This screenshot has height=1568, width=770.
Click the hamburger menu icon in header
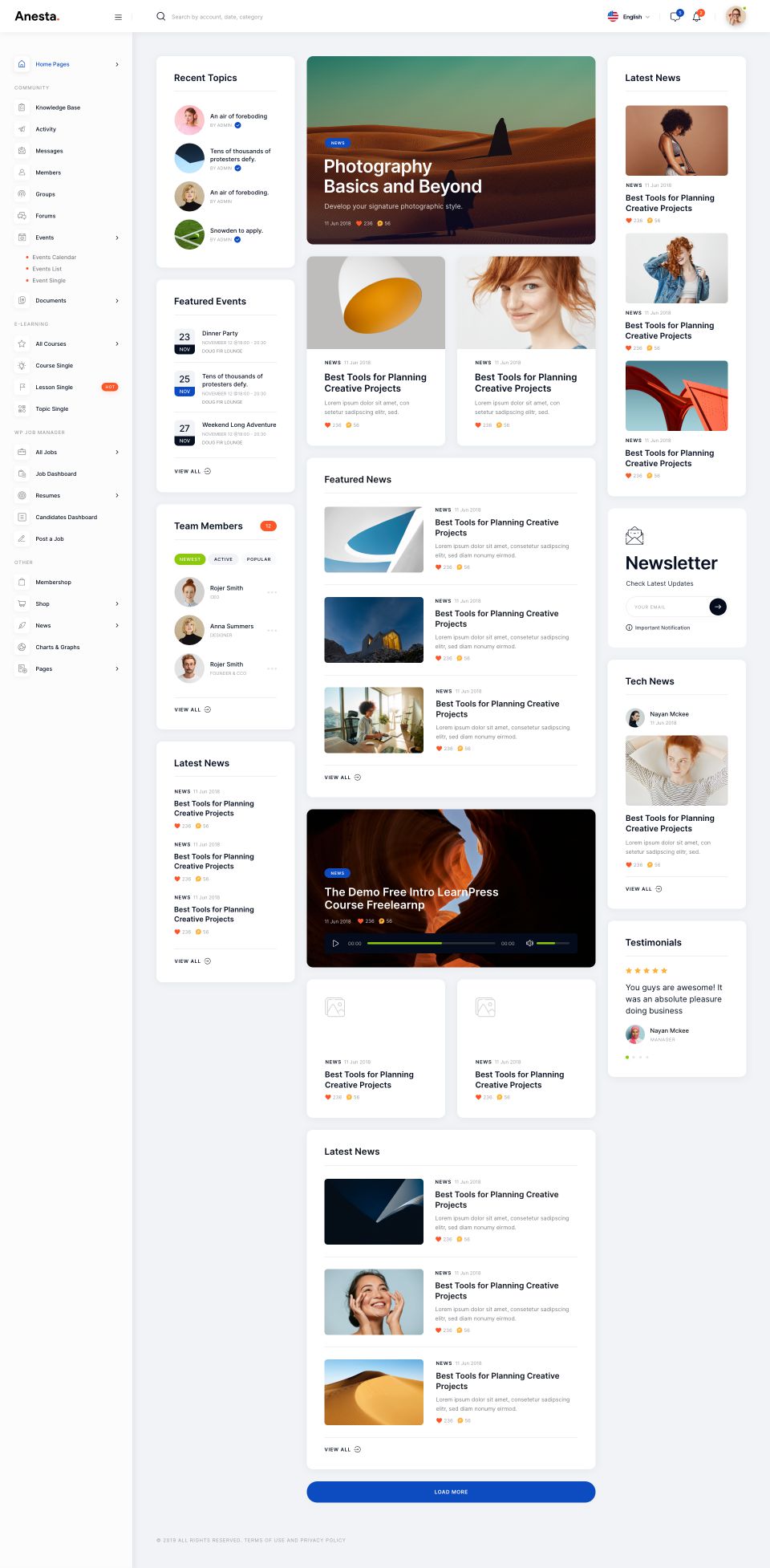(x=118, y=17)
